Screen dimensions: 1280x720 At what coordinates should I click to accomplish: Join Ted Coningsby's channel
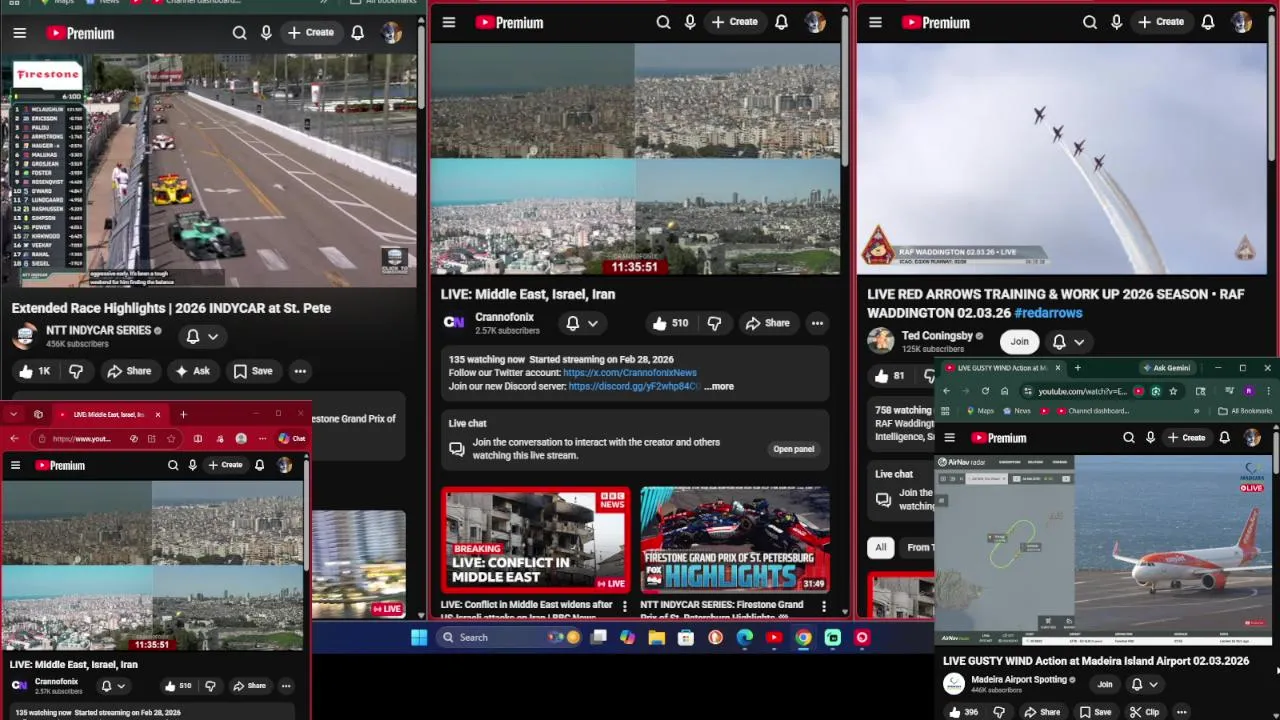1019,341
